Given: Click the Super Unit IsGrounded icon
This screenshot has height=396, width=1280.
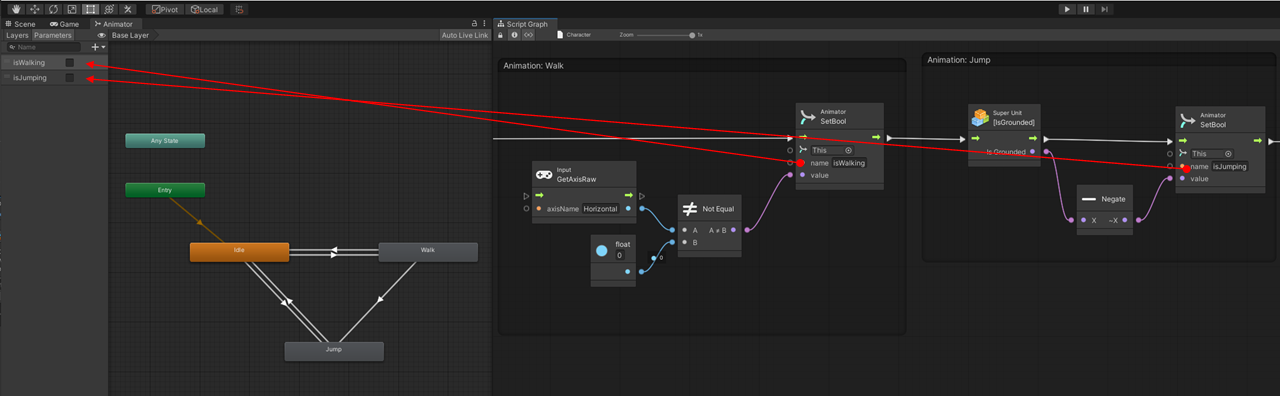Looking at the screenshot, I should pos(980,118).
